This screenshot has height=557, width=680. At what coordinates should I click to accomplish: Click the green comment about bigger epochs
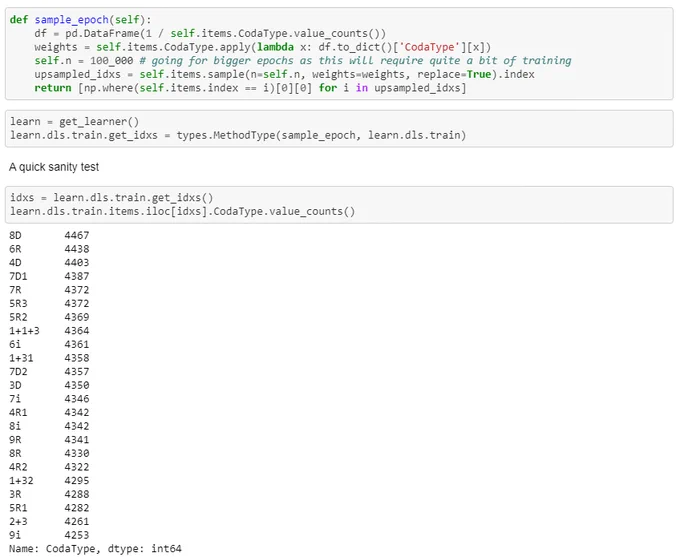pos(355,61)
